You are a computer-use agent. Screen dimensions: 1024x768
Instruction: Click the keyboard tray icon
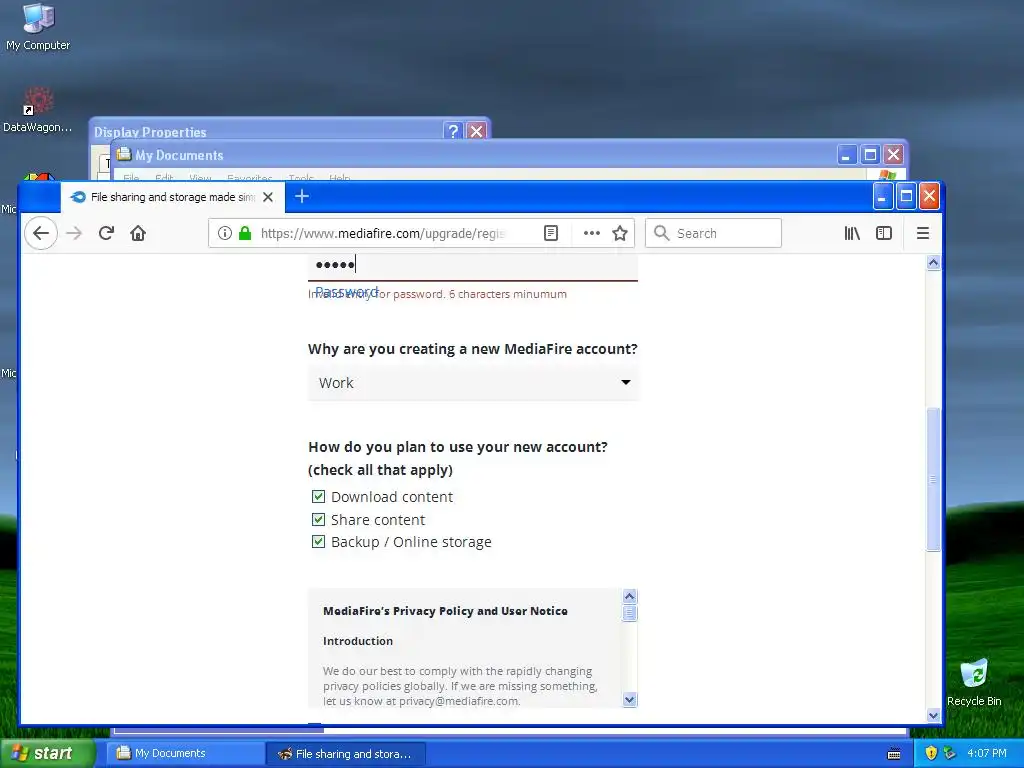coord(894,754)
